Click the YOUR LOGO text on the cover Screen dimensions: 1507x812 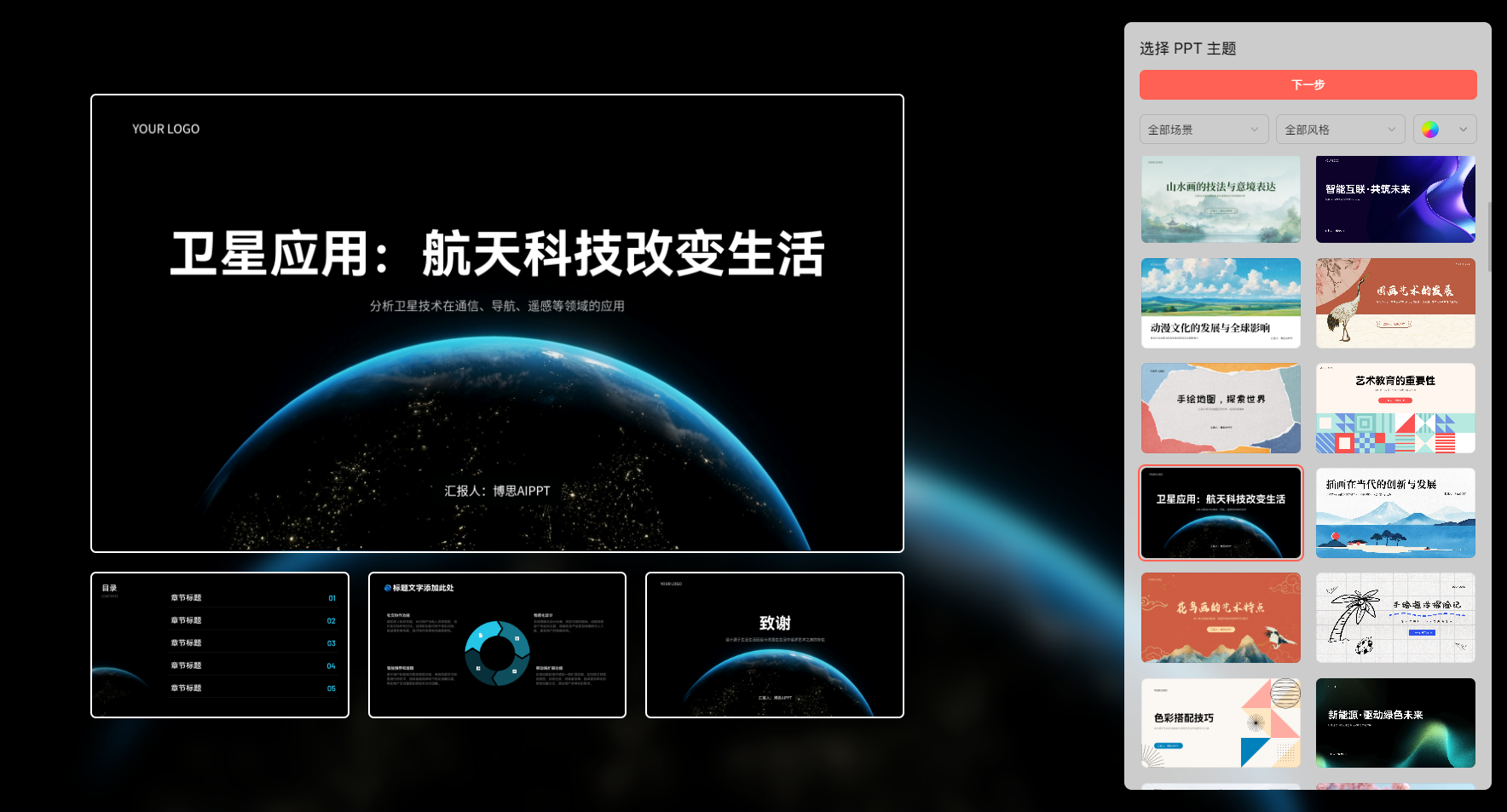pos(165,129)
